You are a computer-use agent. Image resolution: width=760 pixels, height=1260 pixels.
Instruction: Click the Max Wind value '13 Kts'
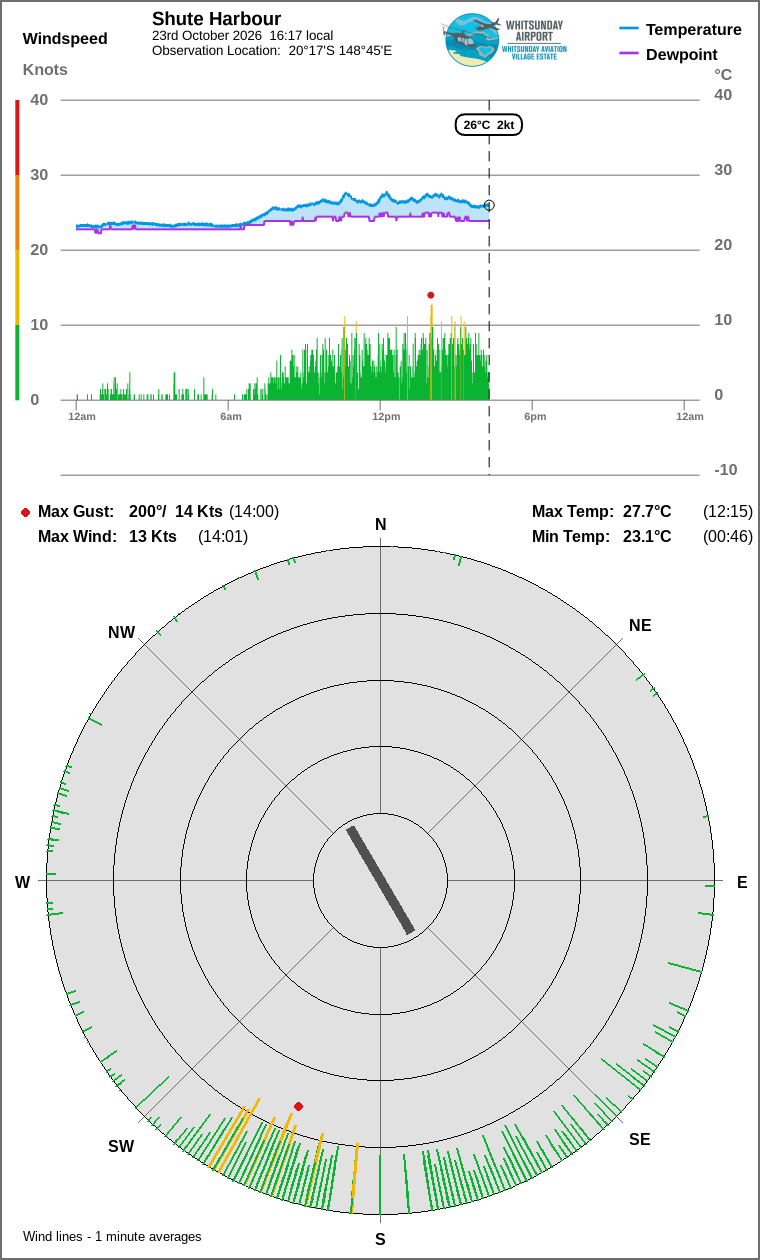point(153,537)
